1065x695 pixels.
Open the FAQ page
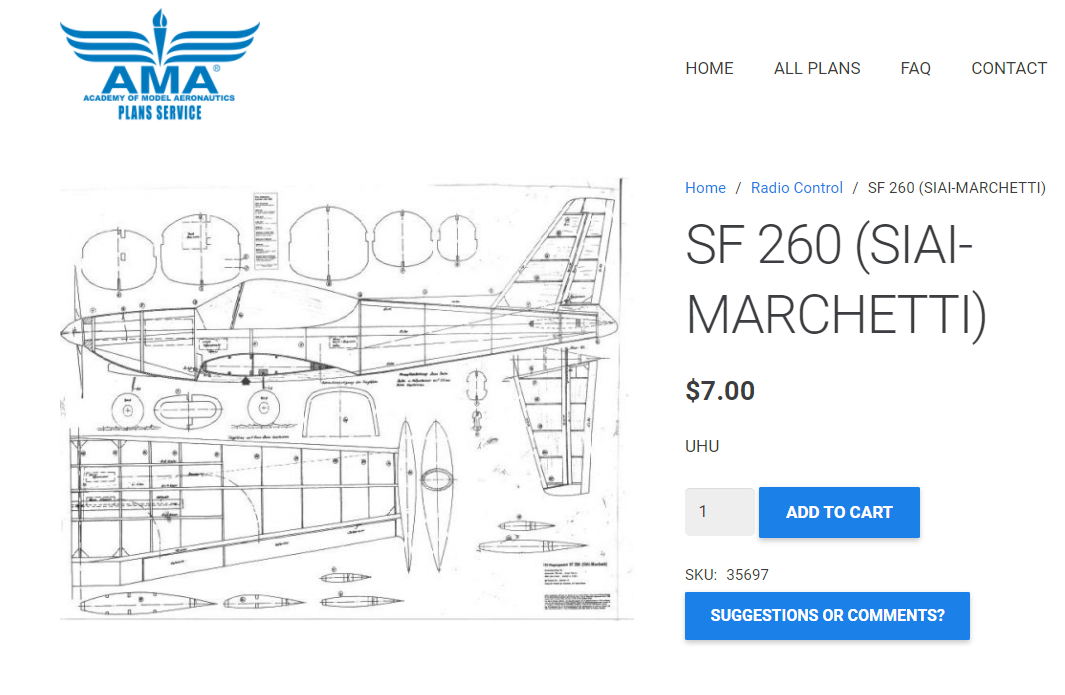point(915,68)
